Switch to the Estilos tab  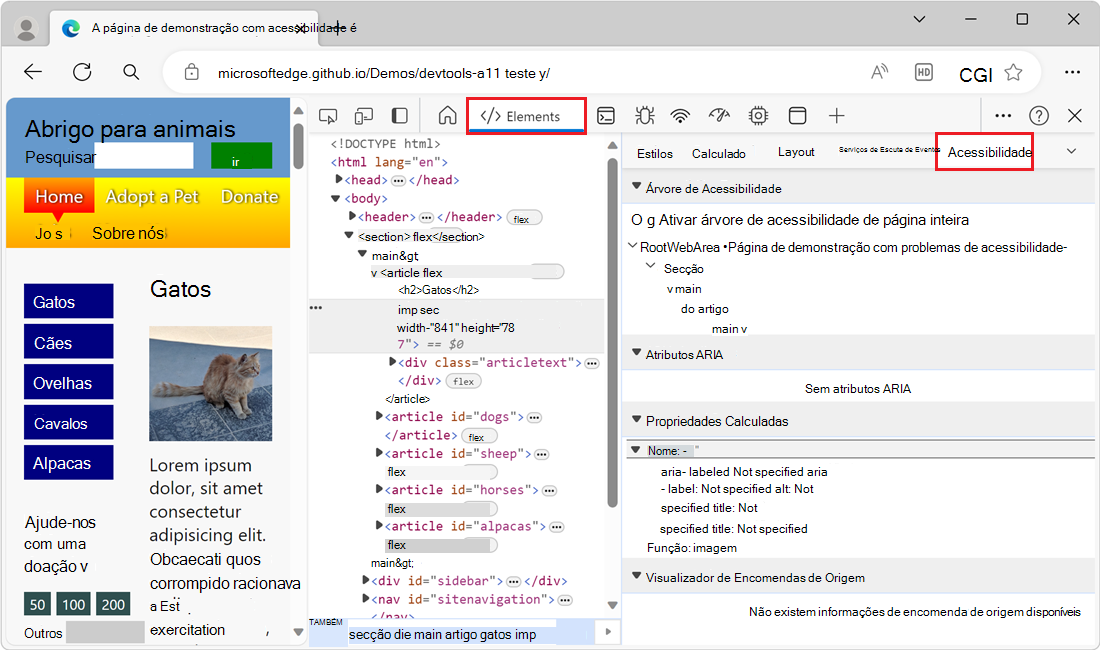(655, 153)
